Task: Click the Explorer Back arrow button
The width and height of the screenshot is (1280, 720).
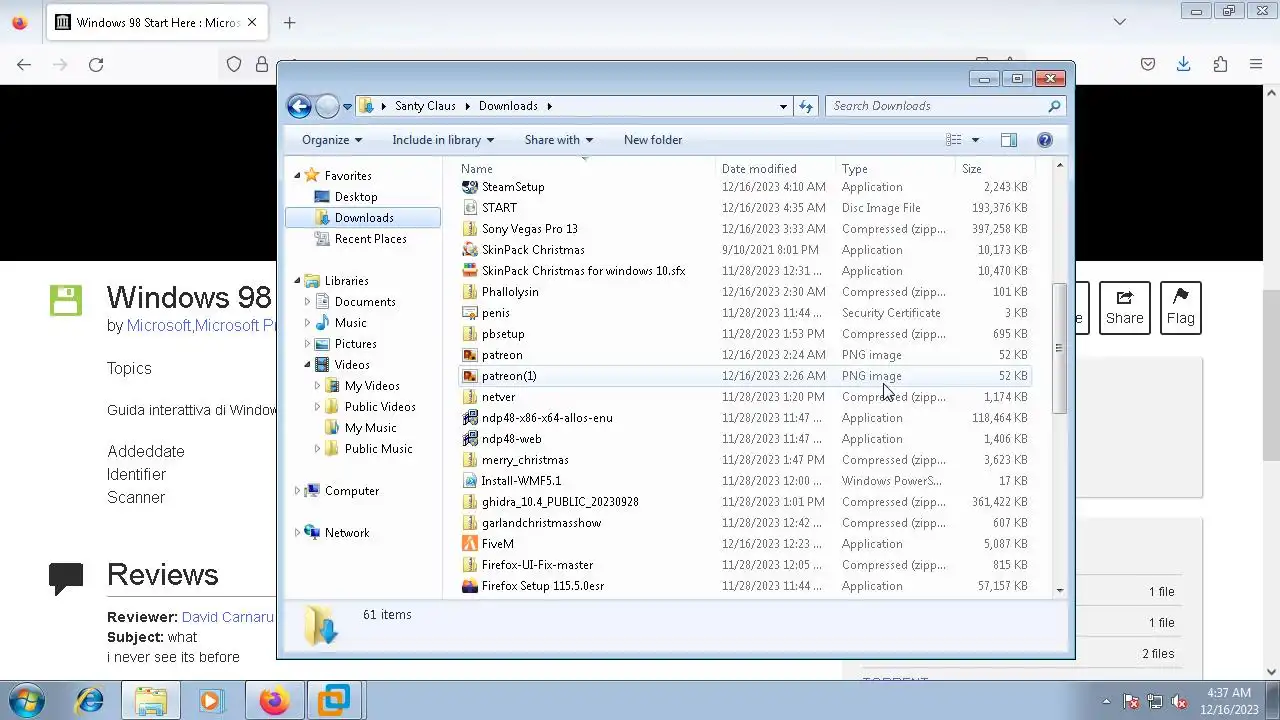Action: [299, 106]
